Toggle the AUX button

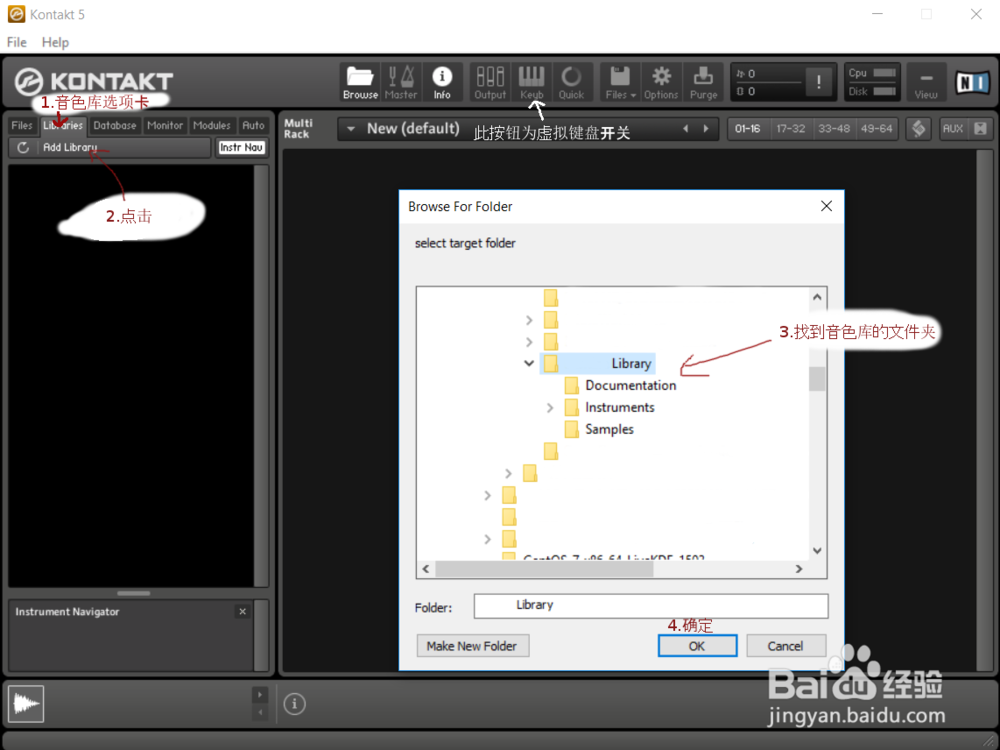pos(953,129)
